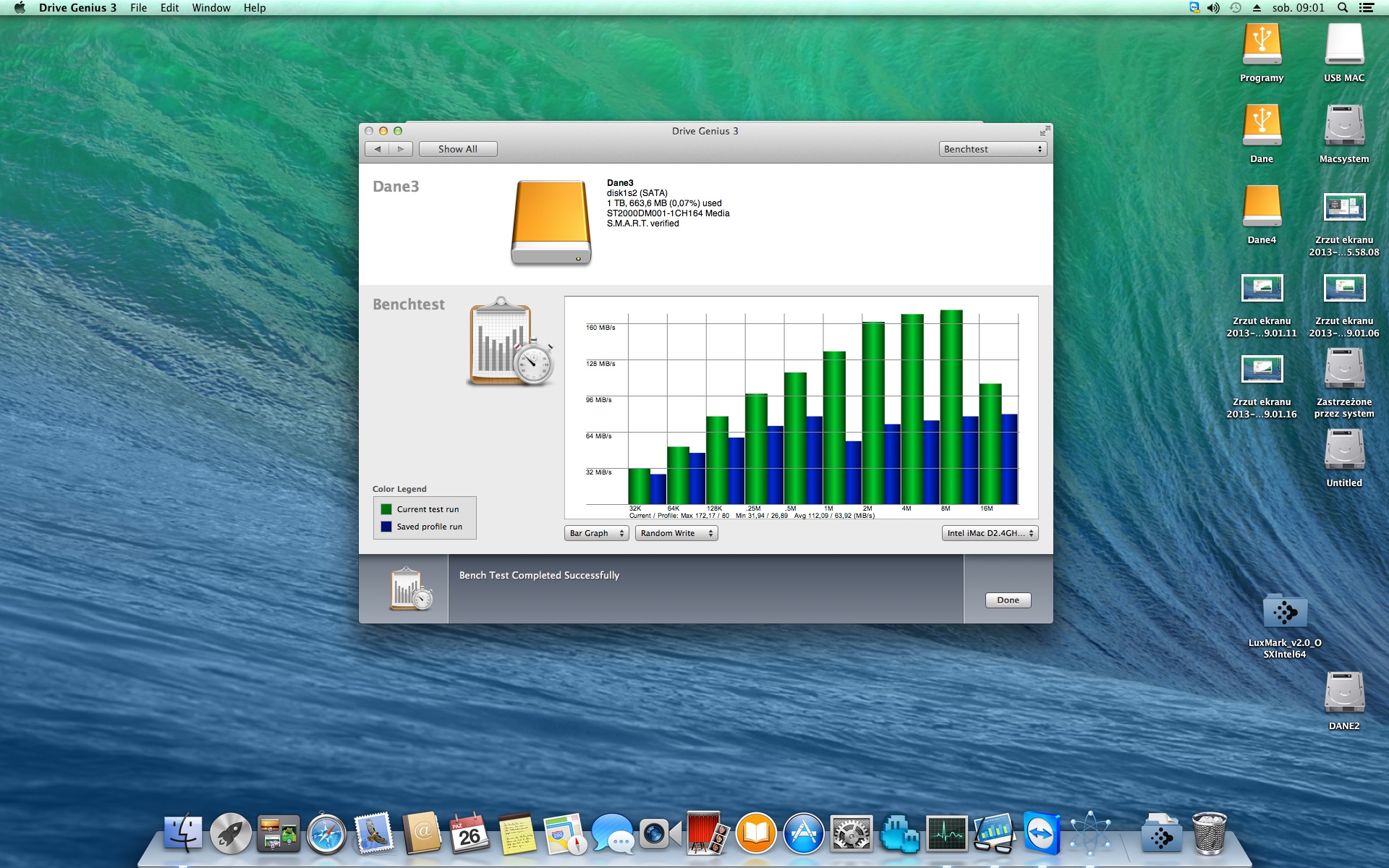Screen dimensions: 1389x868
Task: Open the Window menu
Action: (211, 8)
